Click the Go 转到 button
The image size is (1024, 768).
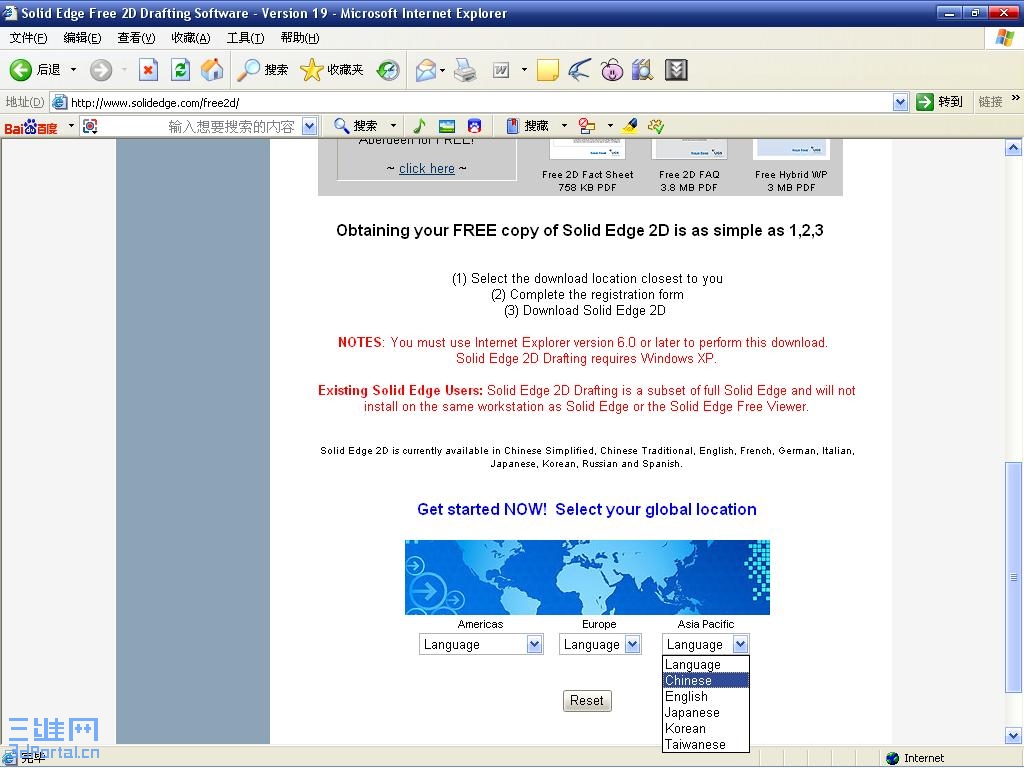tap(940, 102)
